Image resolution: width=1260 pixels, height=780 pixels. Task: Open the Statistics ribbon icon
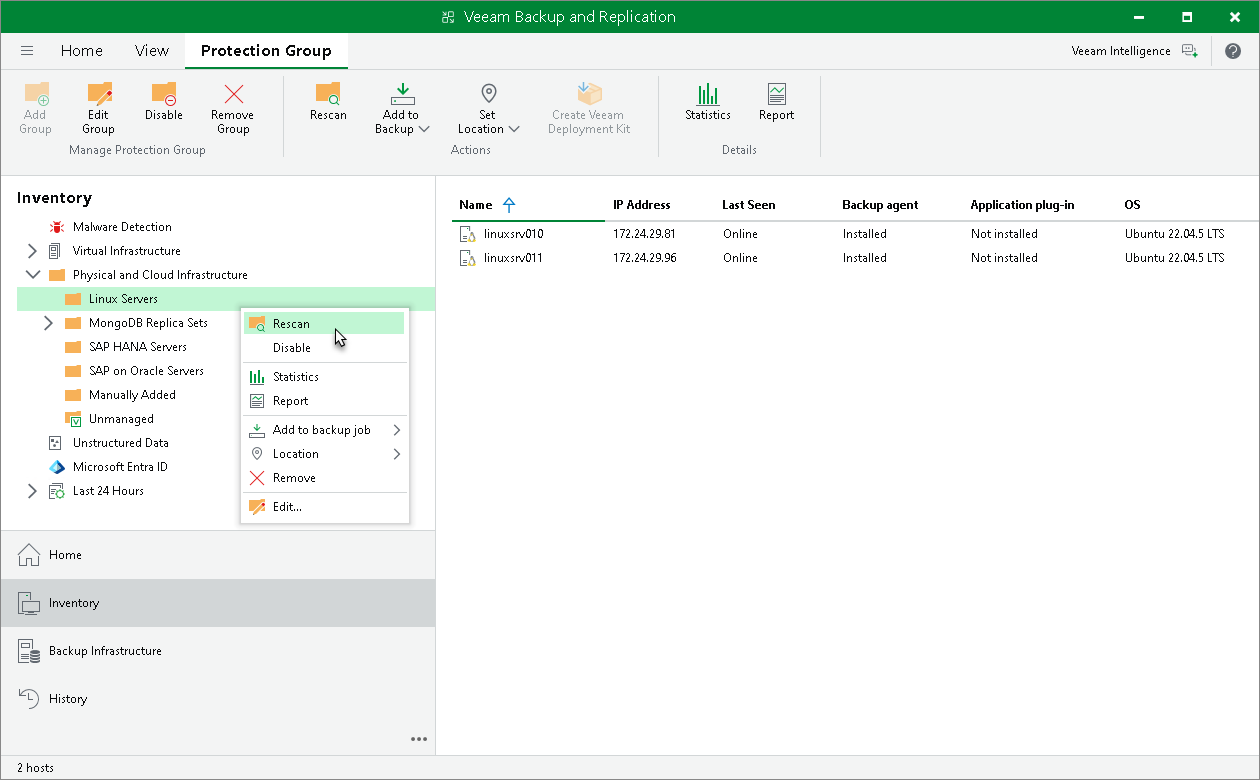tap(708, 94)
